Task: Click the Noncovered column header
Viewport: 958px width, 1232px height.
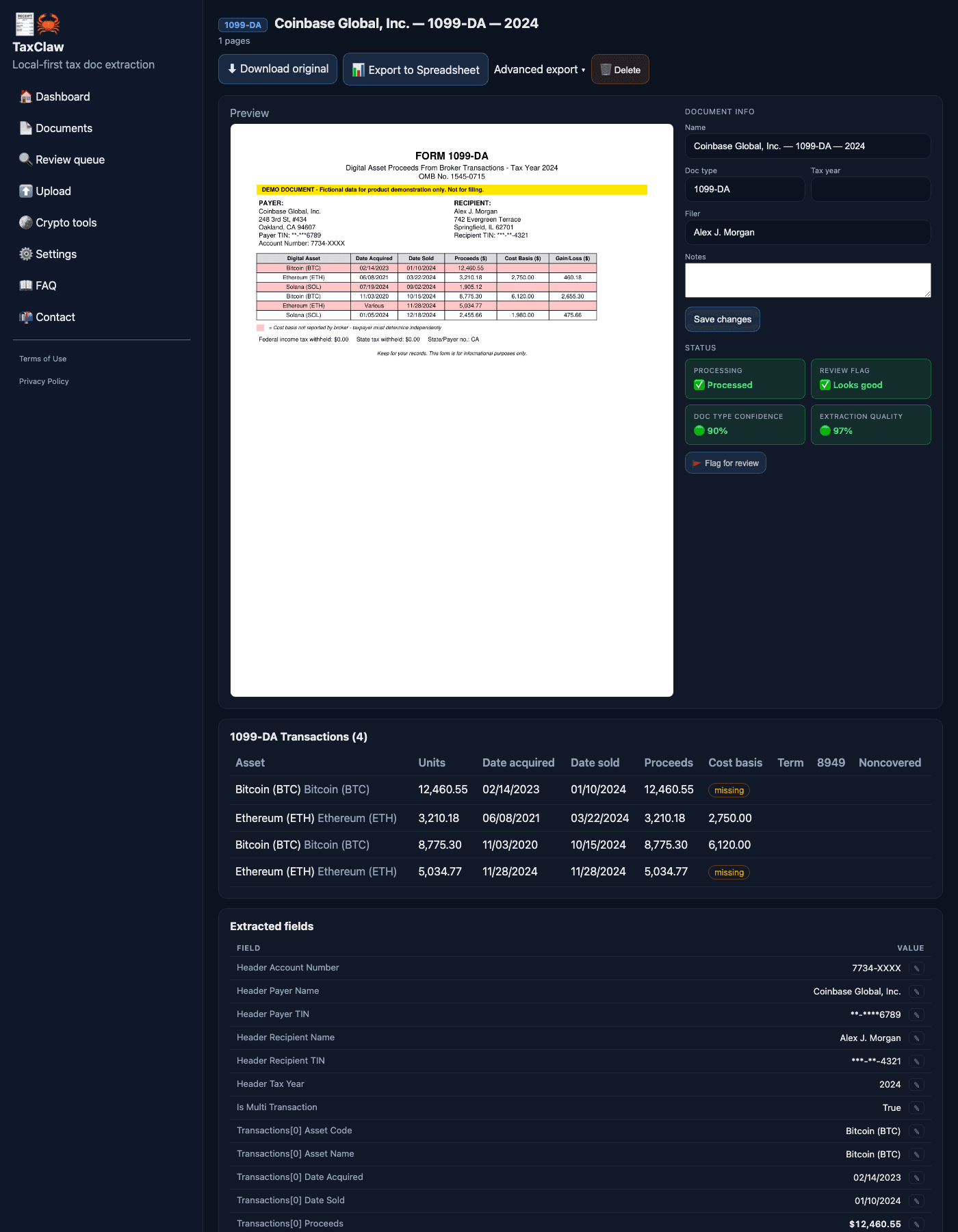Action: pyautogui.click(x=890, y=762)
